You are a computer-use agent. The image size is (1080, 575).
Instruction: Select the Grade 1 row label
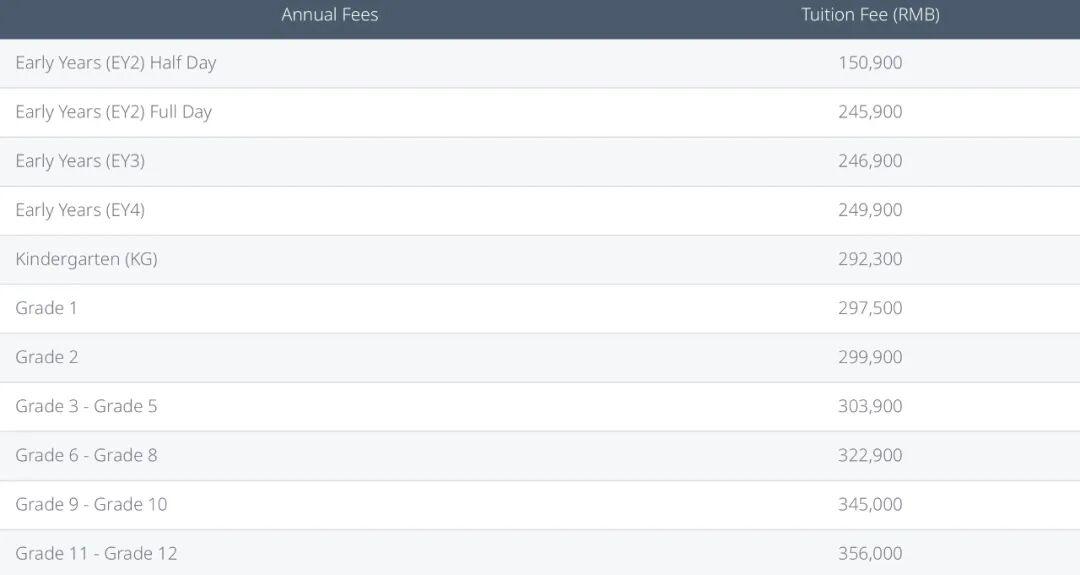click(46, 308)
